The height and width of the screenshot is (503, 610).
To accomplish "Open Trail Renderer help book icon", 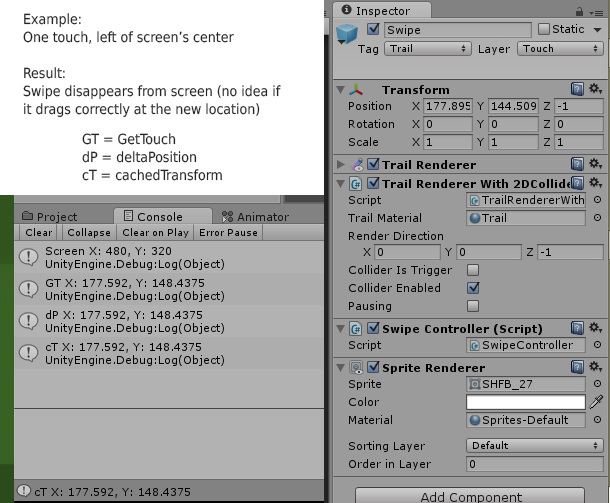I will click(577, 164).
